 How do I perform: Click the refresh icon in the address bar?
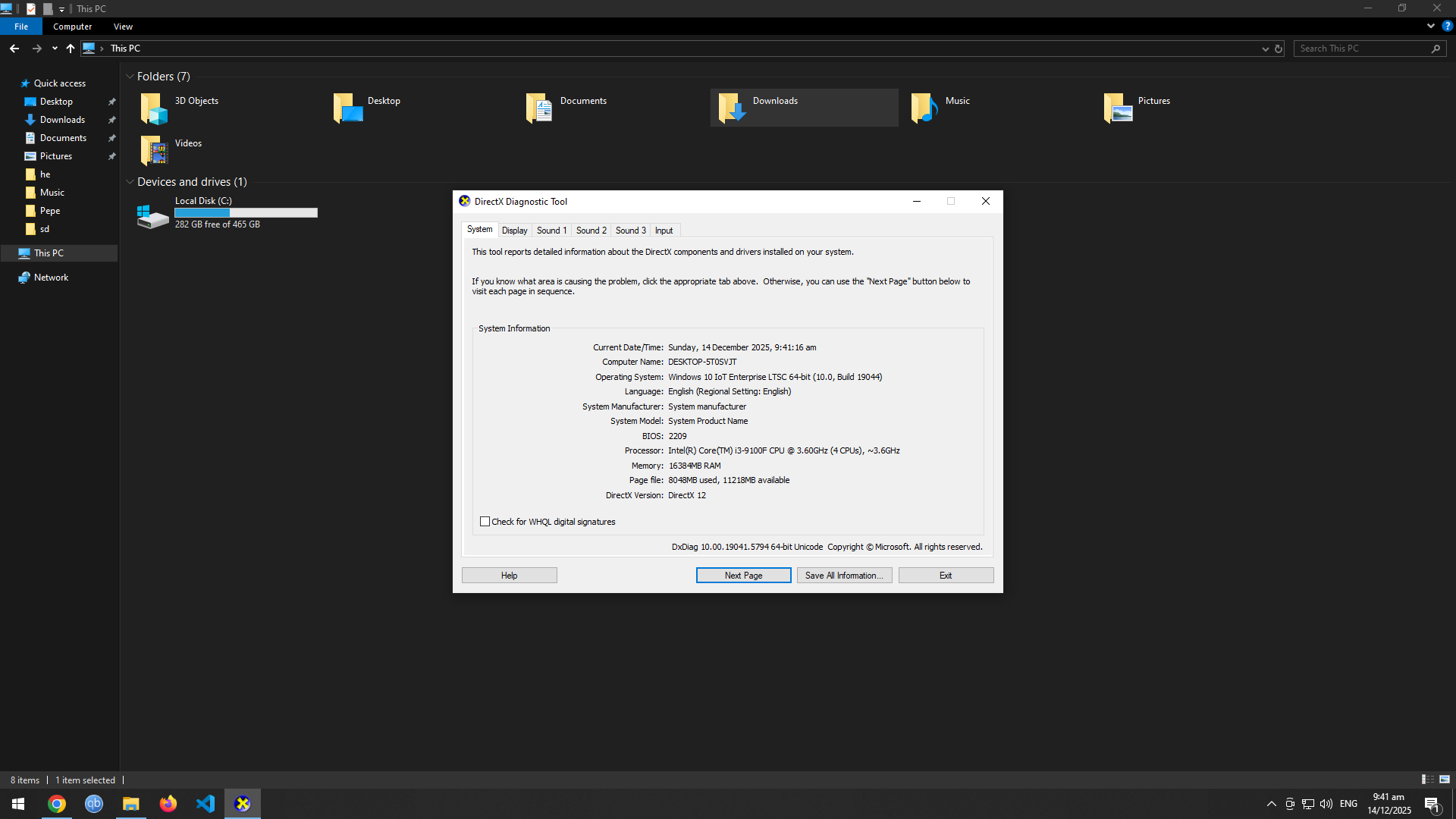pos(1279,49)
